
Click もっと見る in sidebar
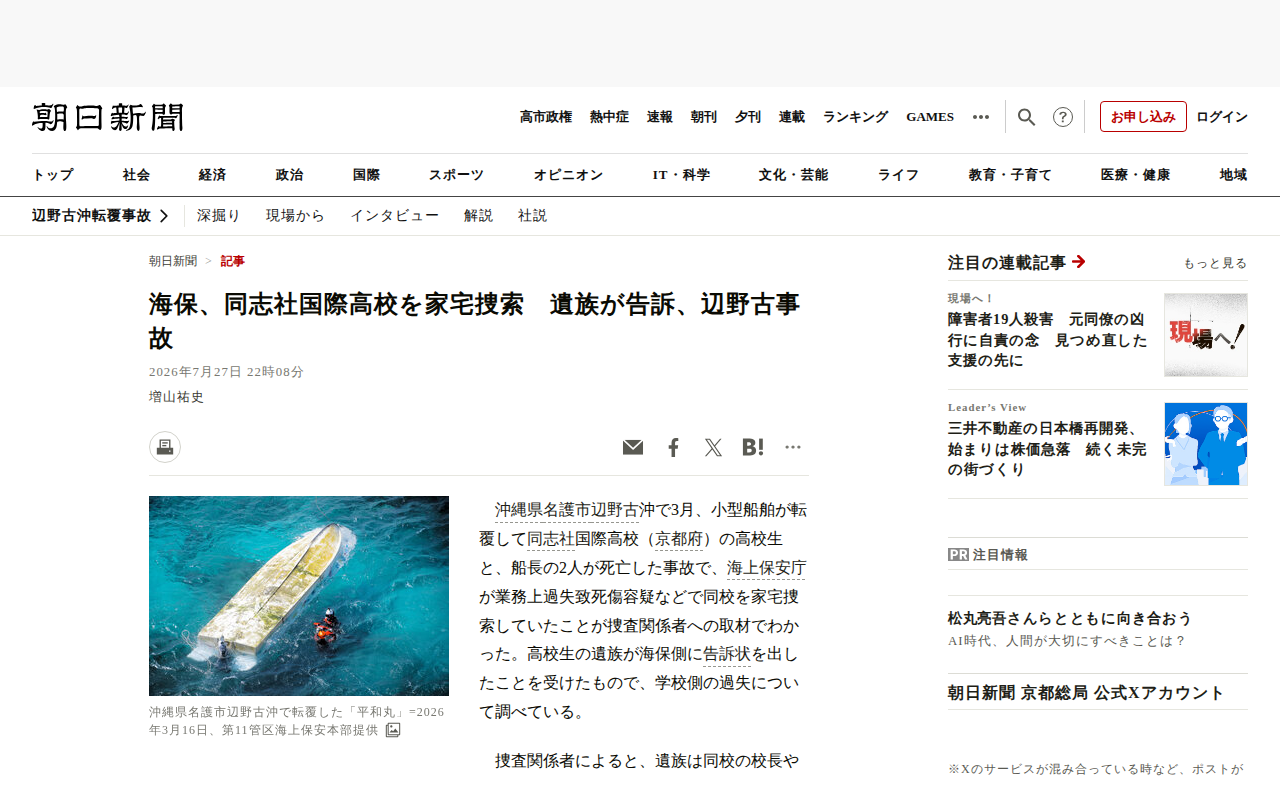pos(1215,263)
